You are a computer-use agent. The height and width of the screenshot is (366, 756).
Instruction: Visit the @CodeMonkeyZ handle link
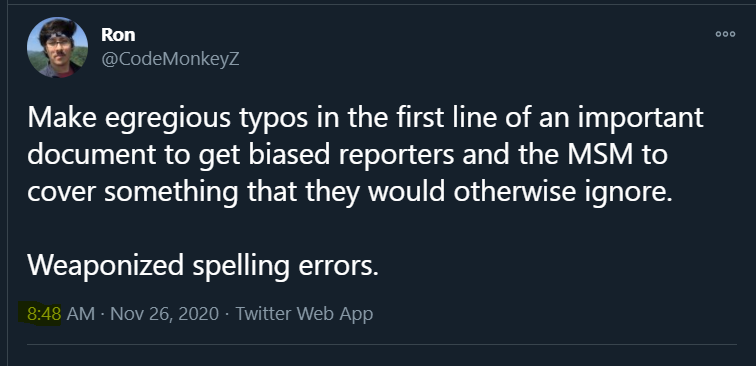coord(170,60)
